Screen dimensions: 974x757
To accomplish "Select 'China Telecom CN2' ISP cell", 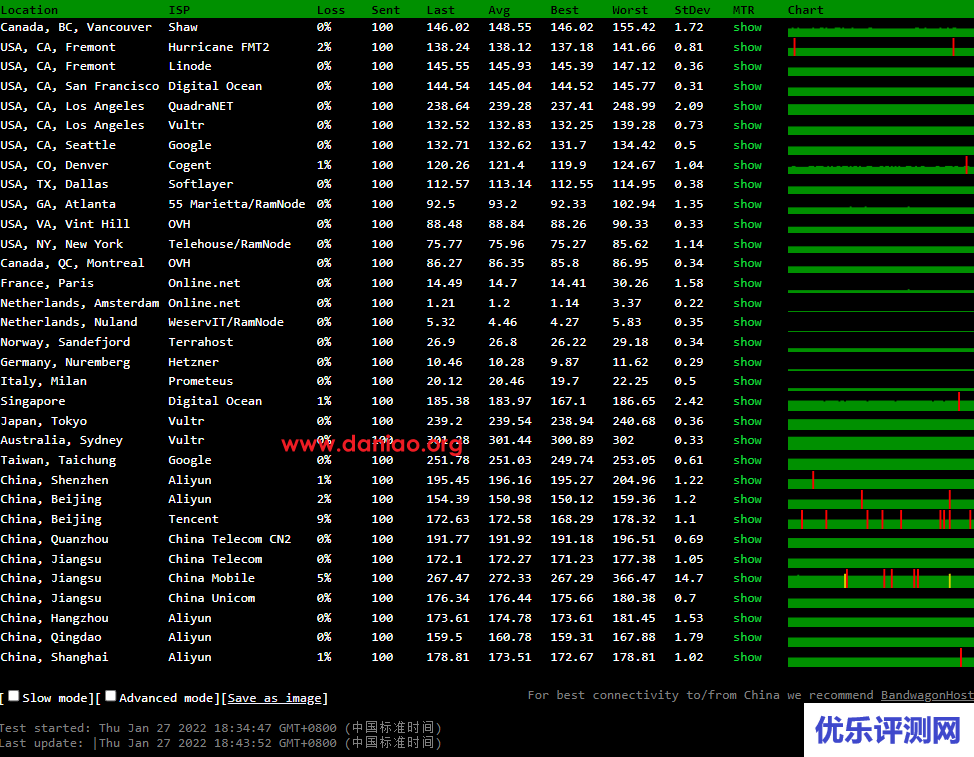I will point(229,539).
